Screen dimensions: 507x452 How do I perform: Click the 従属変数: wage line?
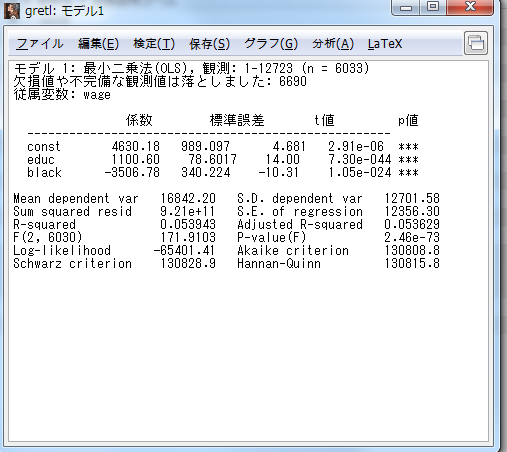click(x=62, y=95)
